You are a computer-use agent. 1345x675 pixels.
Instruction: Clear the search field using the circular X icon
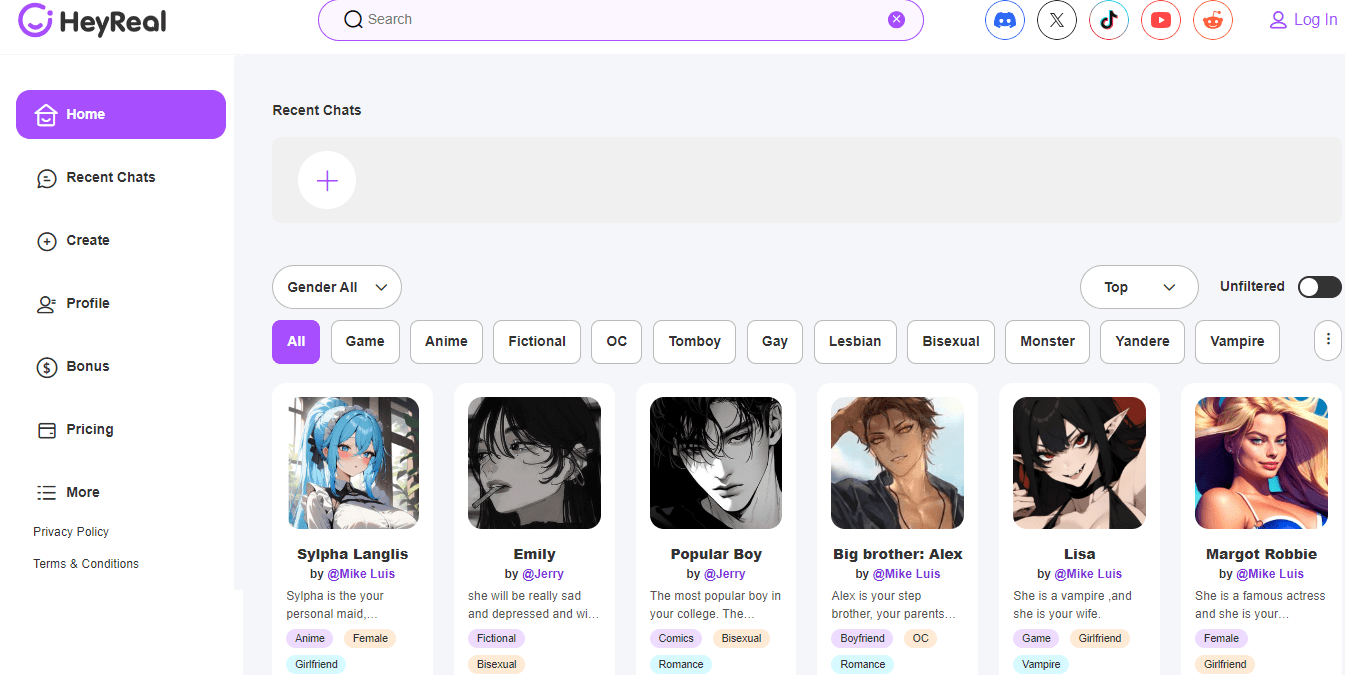(896, 18)
